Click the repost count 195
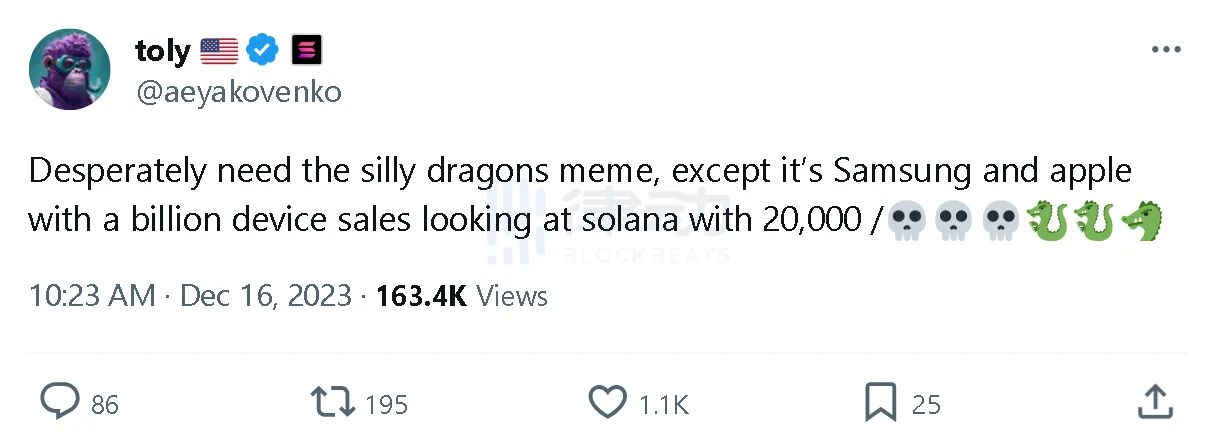Viewport: 1217px width, 444px height. click(387, 404)
